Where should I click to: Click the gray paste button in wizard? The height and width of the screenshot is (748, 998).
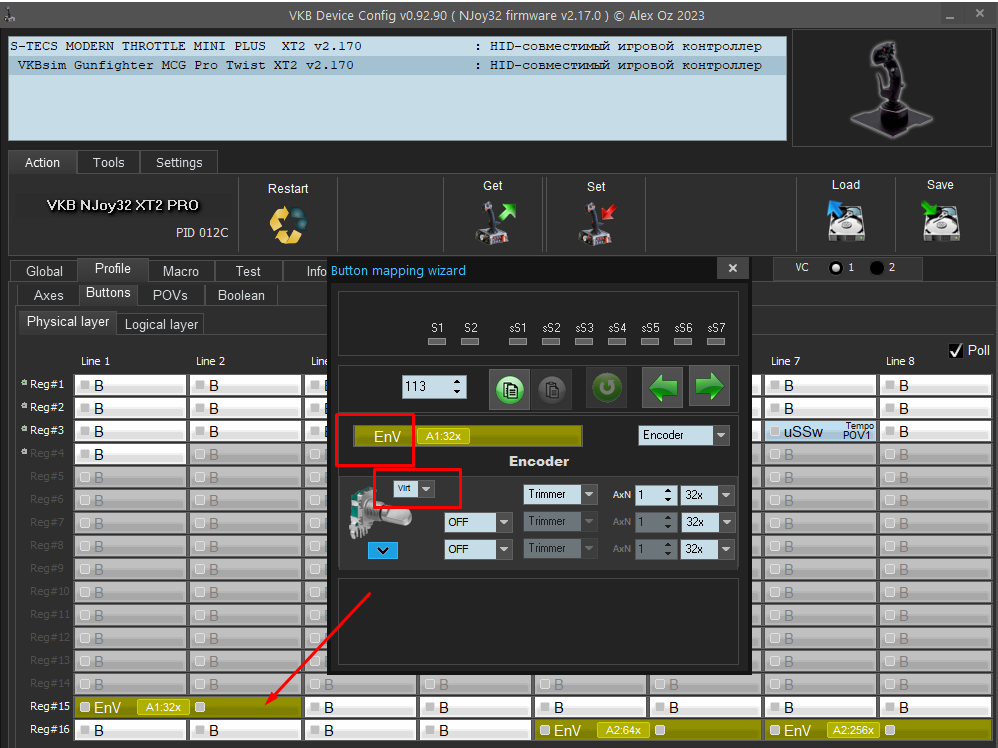click(x=551, y=388)
